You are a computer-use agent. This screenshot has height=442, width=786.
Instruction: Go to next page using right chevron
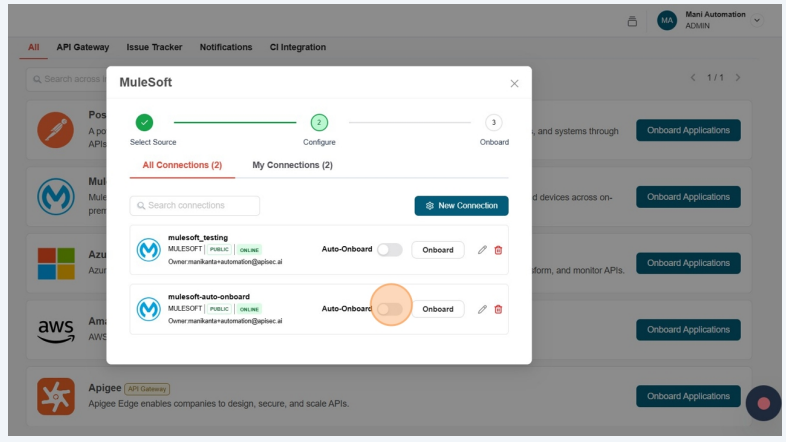tap(738, 78)
